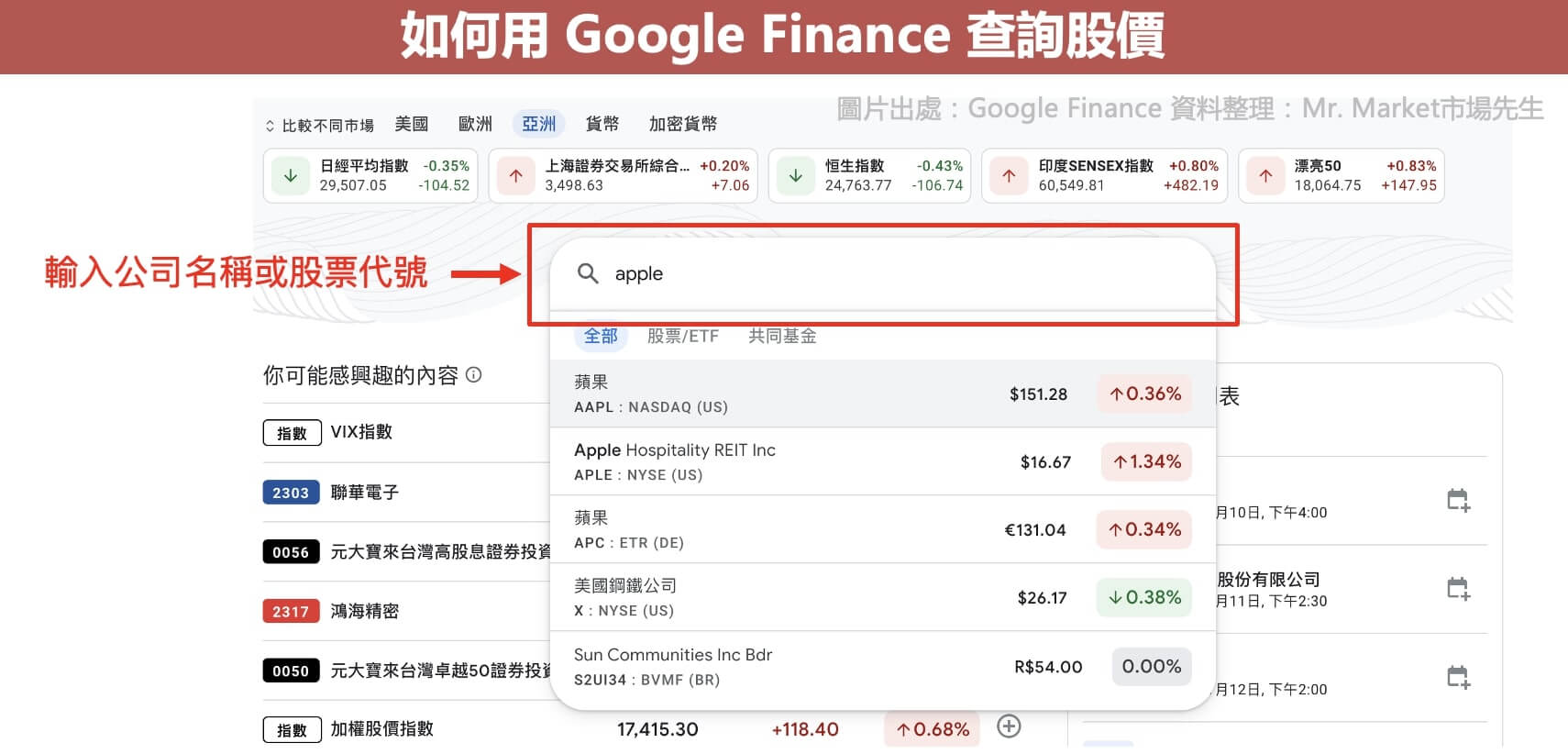Viewport: 1568px width, 754px height.
Task: Add calendar event for 下午2:00 entry
Action: tap(1458, 677)
